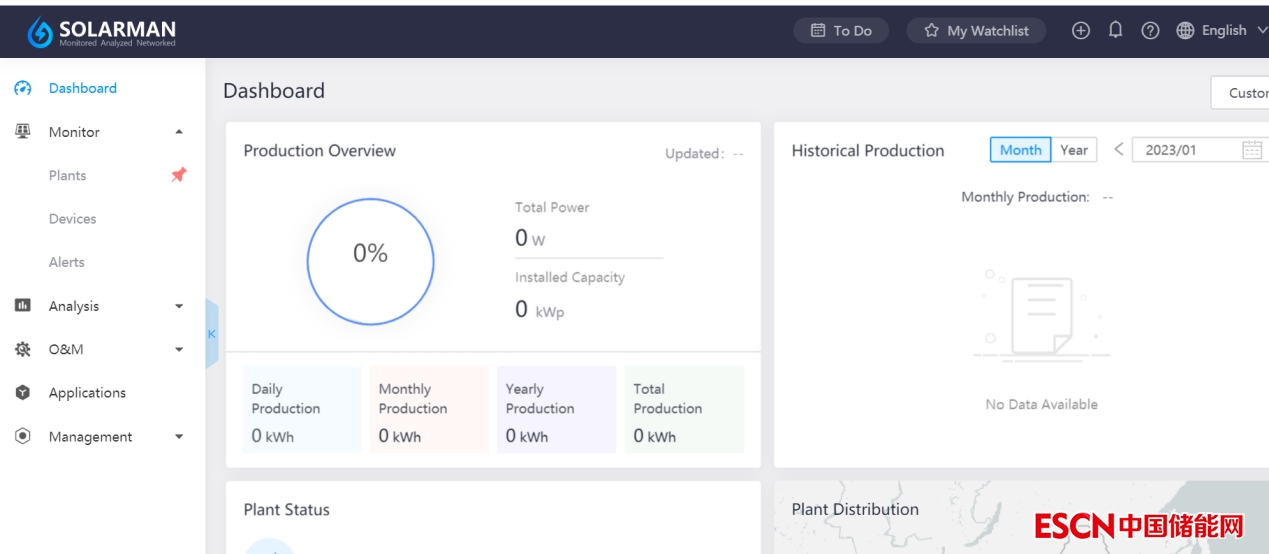Open the calendar icon in date field
The image size is (1269, 554).
click(1251, 150)
